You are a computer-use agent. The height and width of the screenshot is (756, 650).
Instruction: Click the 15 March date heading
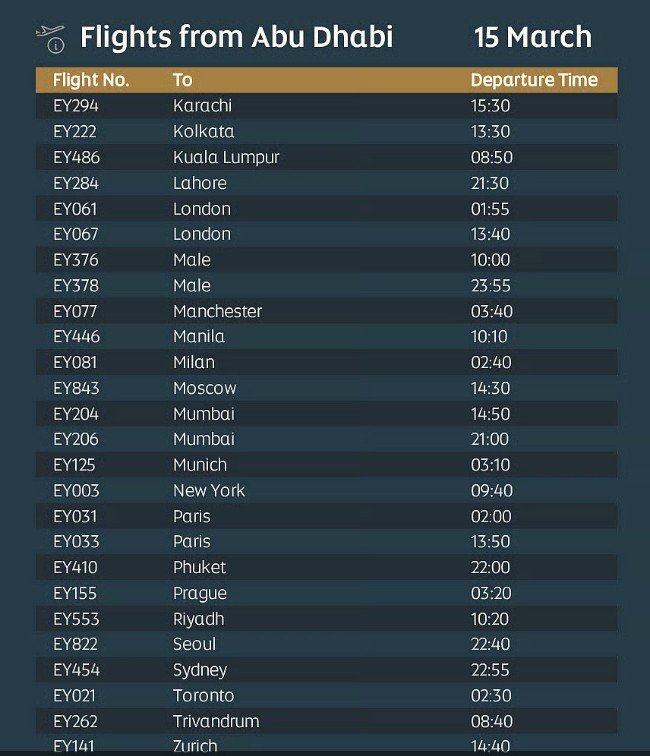click(x=533, y=37)
